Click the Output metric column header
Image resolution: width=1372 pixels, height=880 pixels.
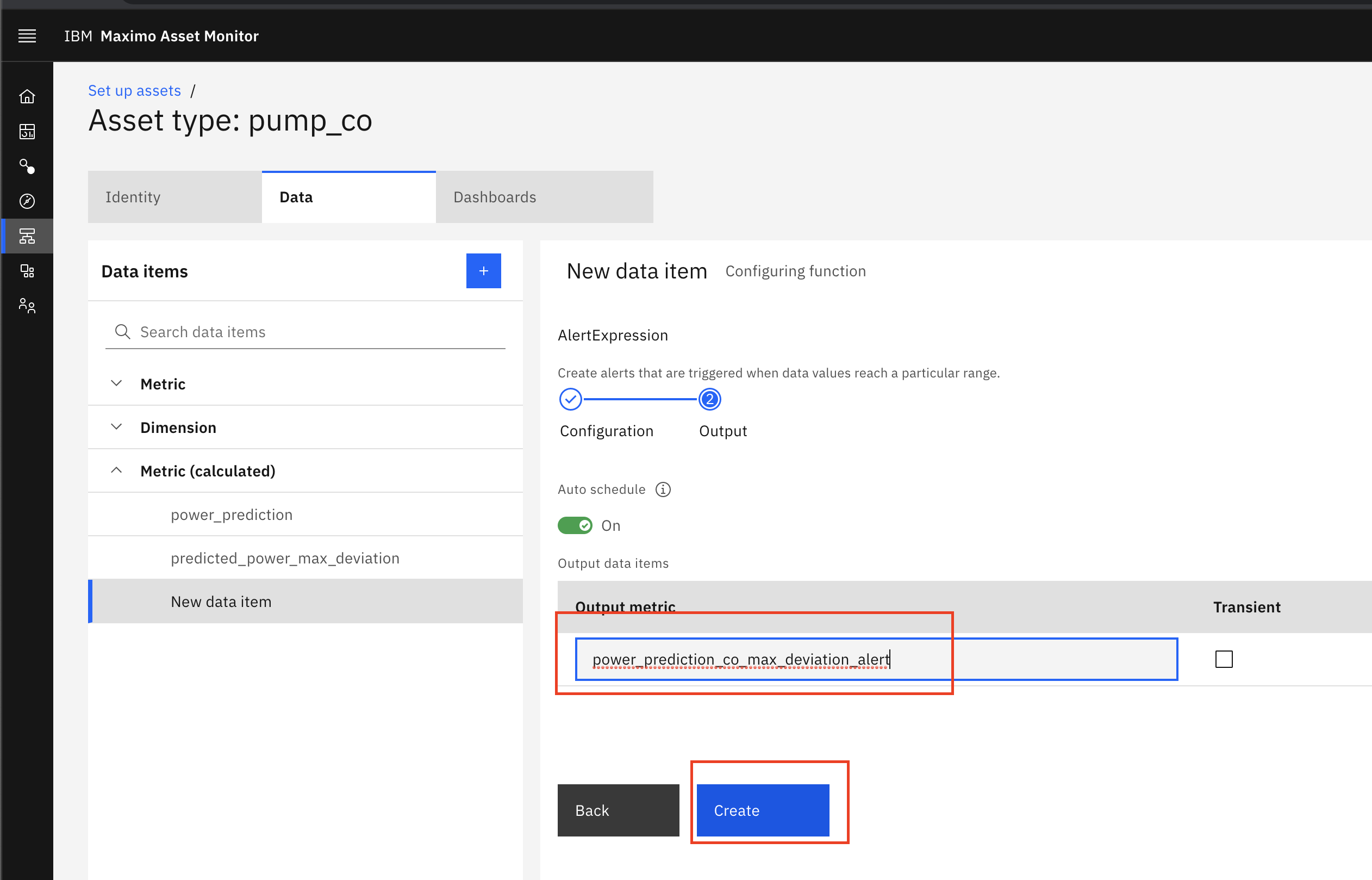(625, 607)
